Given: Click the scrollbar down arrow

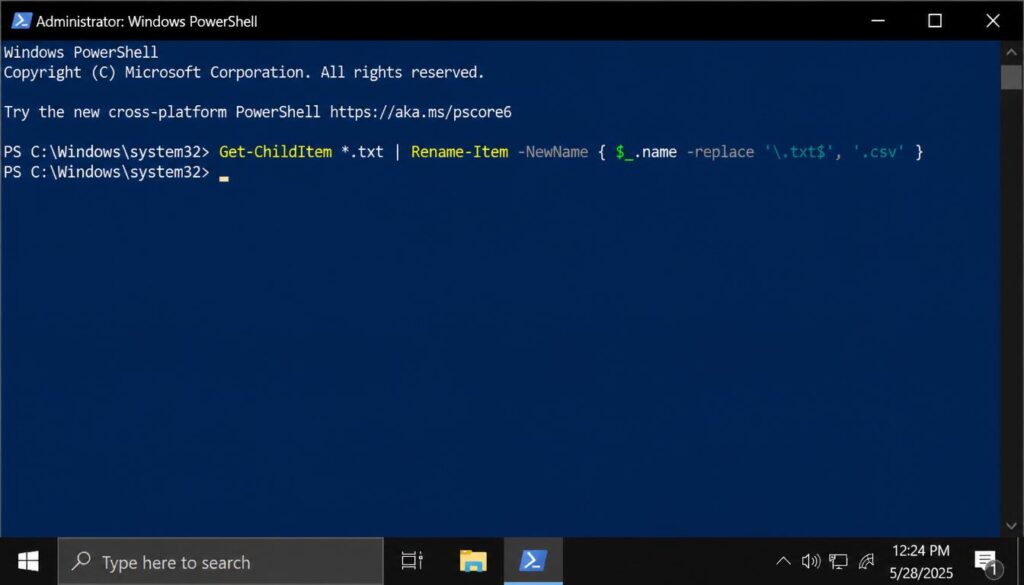Looking at the screenshot, I should point(1010,526).
